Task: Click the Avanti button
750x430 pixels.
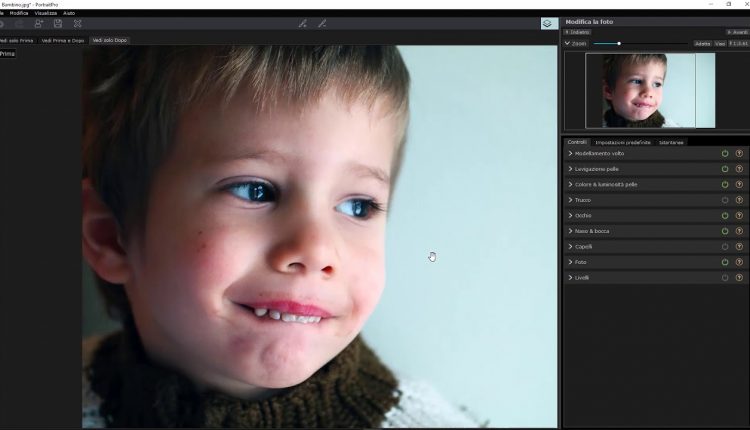Action: pos(738,32)
